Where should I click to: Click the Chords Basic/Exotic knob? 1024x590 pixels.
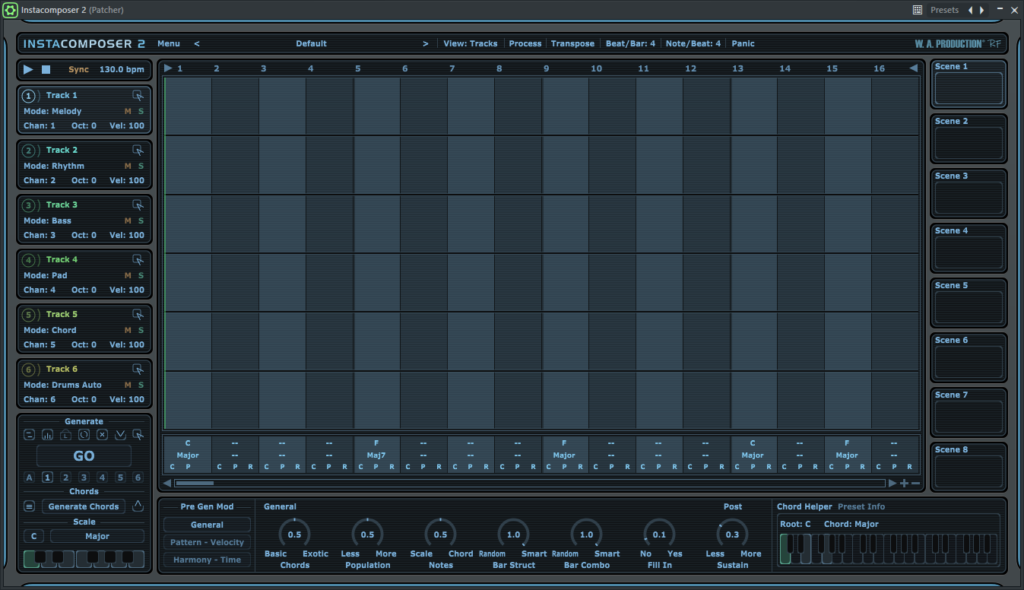coord(295,534)
